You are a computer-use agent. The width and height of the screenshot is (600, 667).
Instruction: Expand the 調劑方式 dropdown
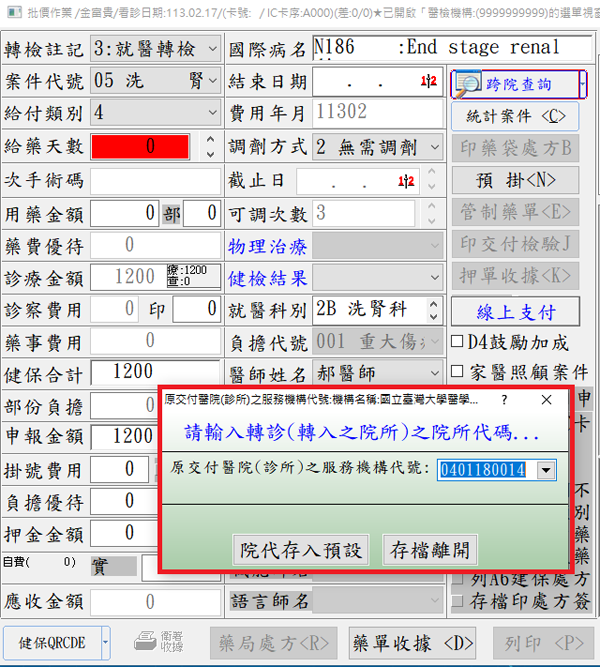(435, 146)
